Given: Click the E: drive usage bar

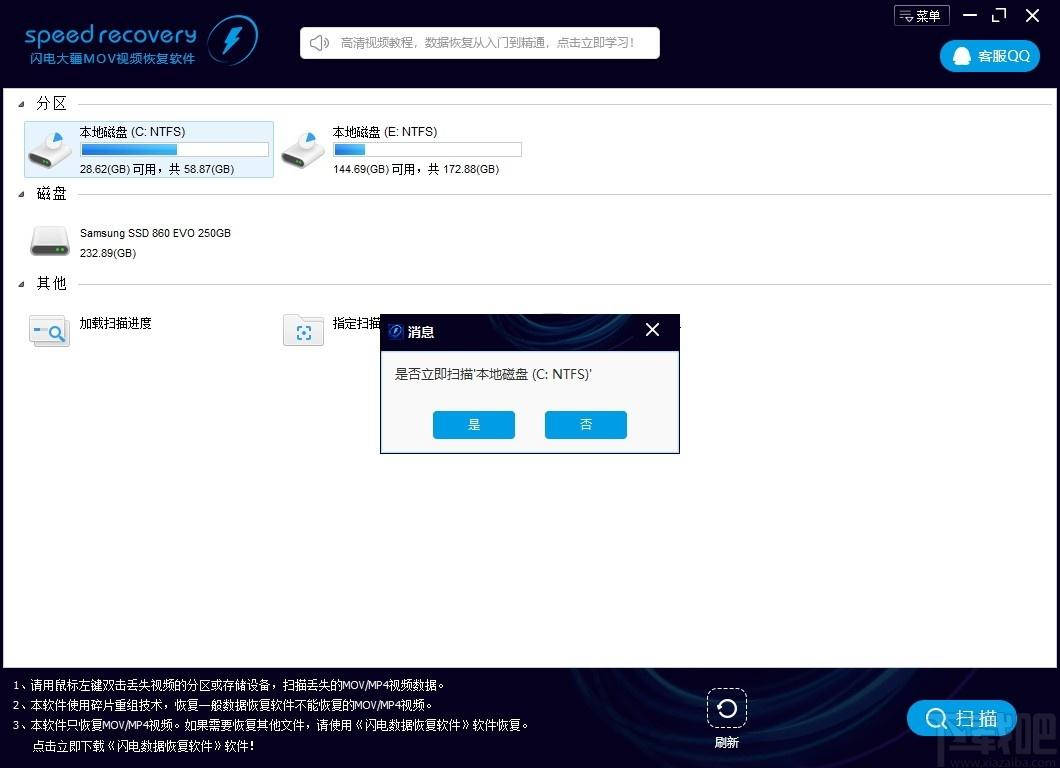Looking at the screenshot, I should click(x=427, y=149).
